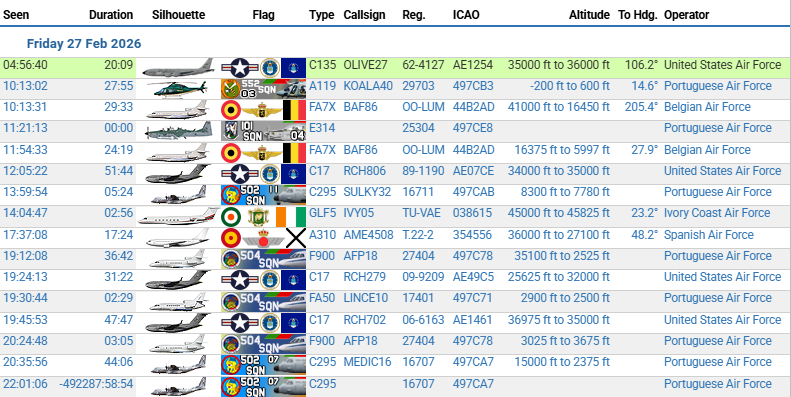
Task: Open LINCE10 callsign link
Action: 366,299
